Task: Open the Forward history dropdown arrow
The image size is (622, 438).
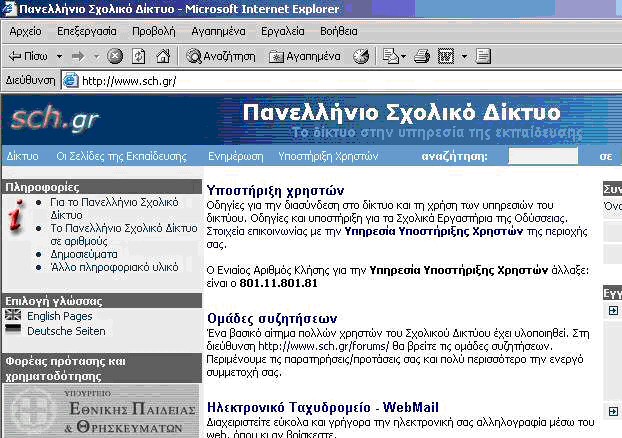Action: (96, 57)
